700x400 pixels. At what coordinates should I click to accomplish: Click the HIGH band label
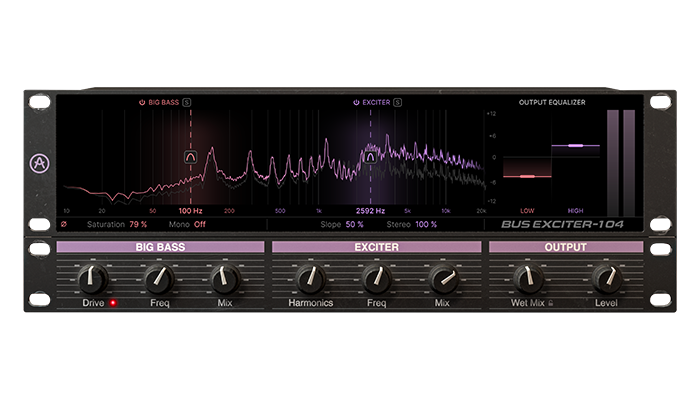(x=575, y=211)
